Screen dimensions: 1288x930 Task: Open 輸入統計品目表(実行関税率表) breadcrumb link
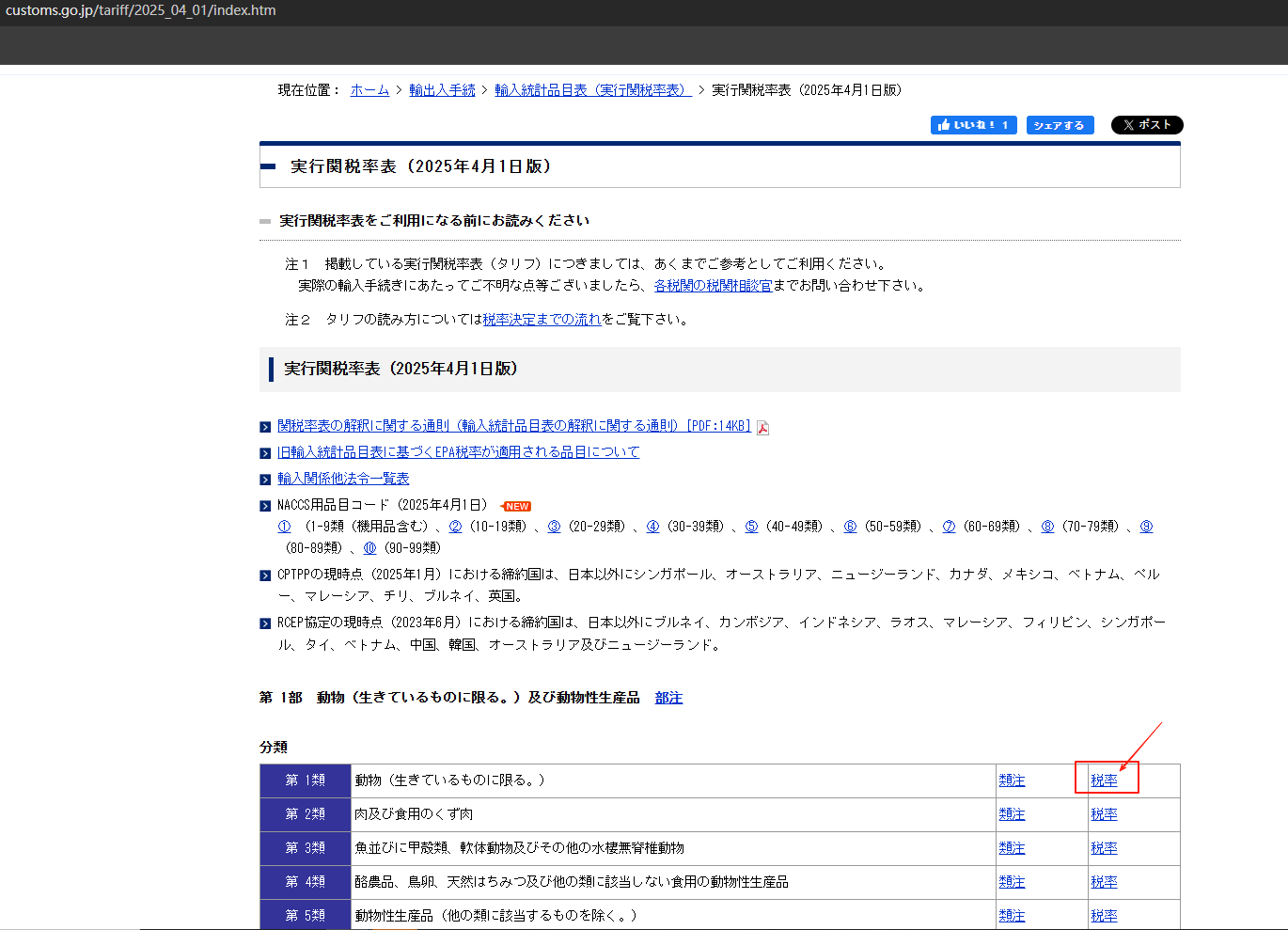tap(593, 90)
